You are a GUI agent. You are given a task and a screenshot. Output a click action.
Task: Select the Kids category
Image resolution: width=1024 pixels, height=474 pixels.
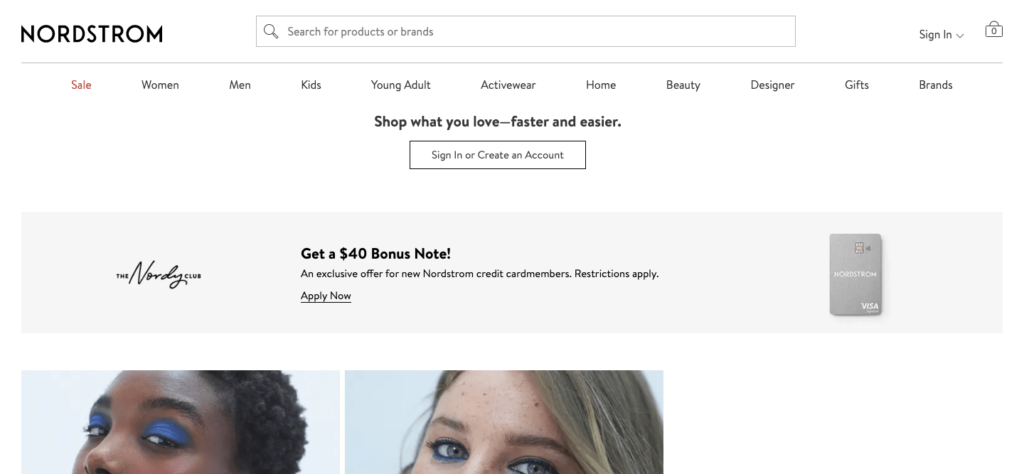click(311, 85)
